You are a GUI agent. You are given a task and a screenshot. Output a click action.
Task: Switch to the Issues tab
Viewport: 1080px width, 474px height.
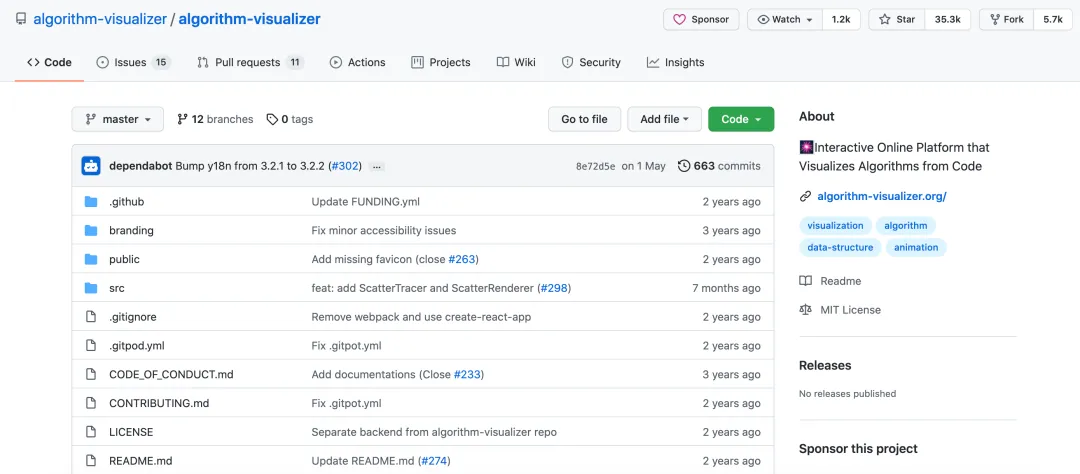133,62
